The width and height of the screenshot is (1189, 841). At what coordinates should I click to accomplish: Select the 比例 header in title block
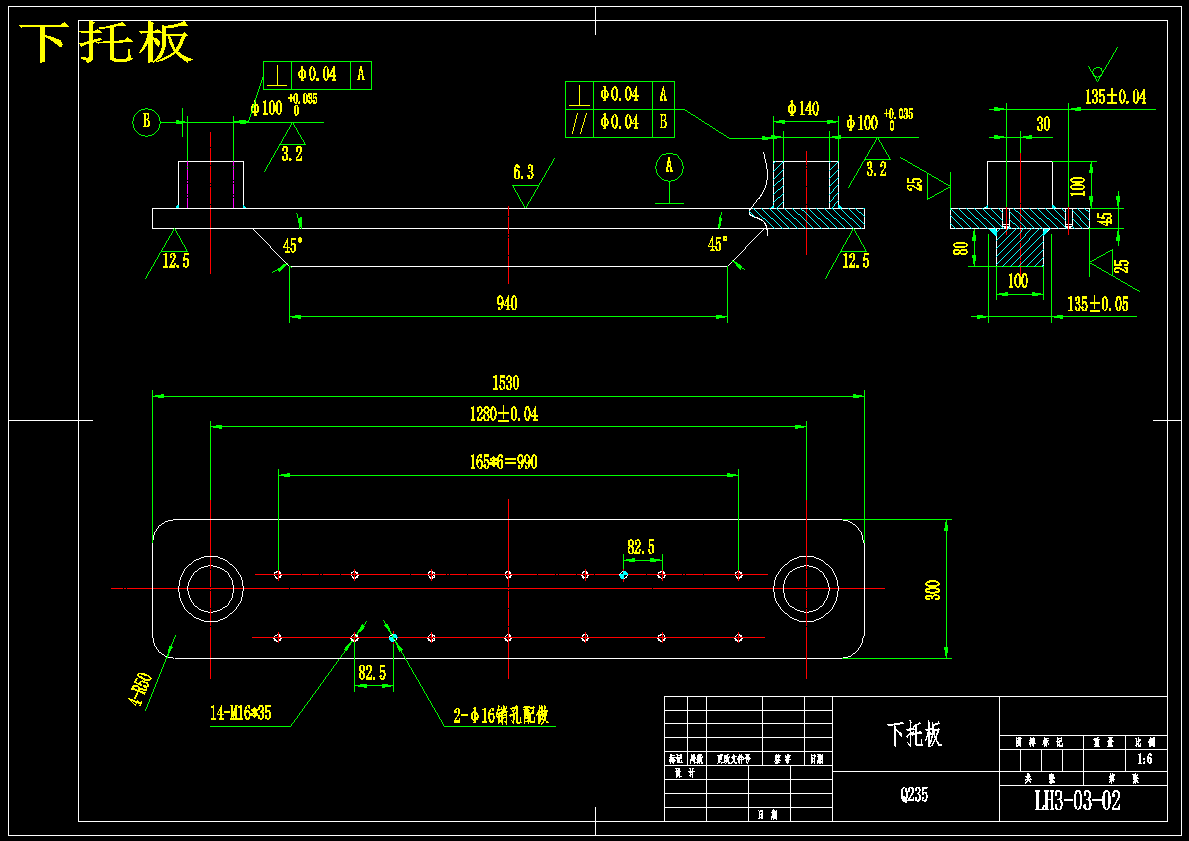point(1144,742)
